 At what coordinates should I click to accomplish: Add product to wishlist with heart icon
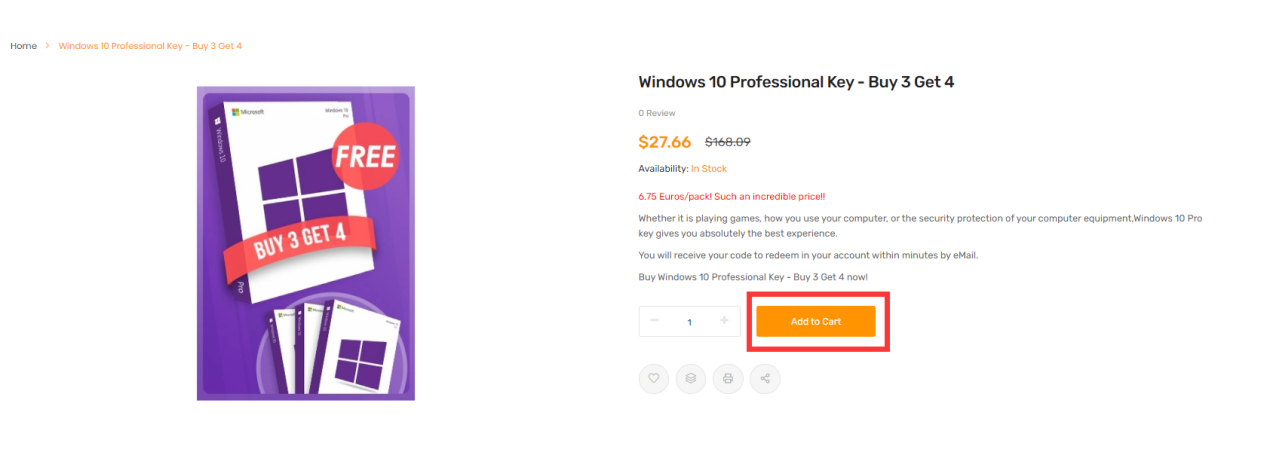click(654, 378)
